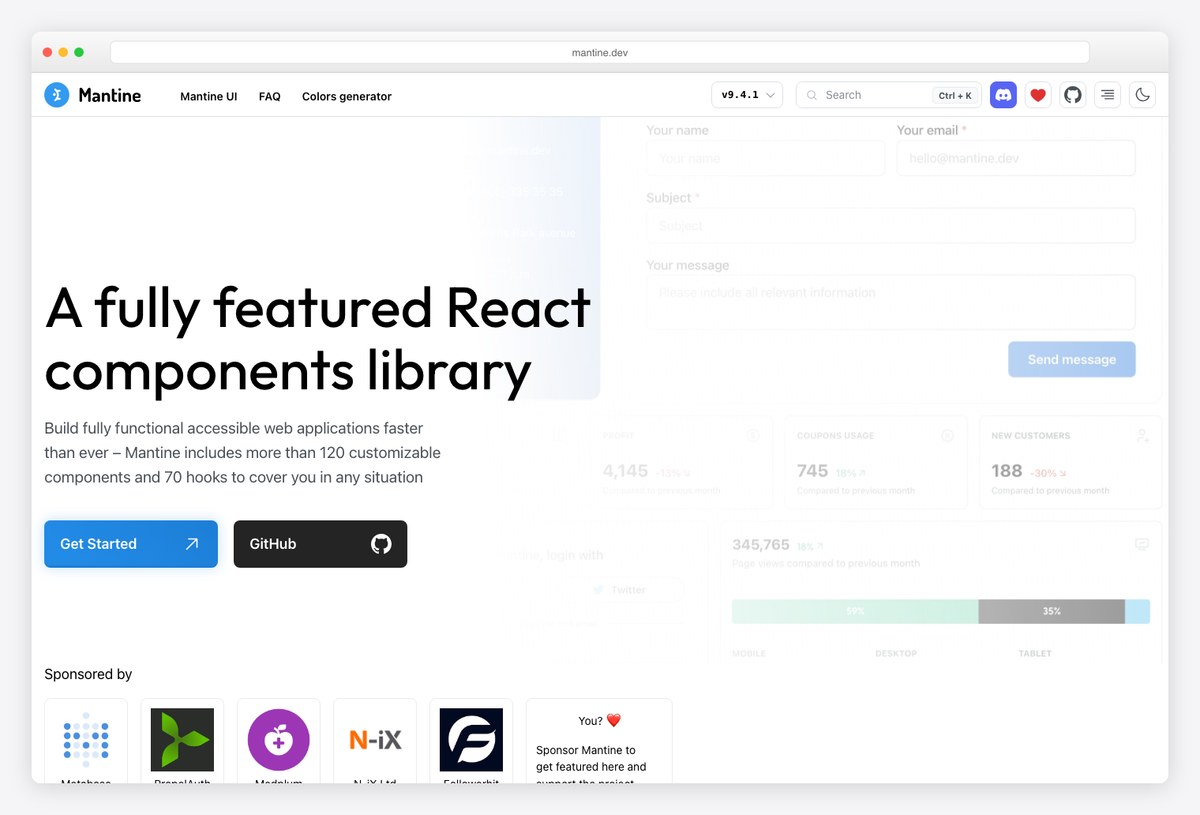Viewport: 1200px width, 815px height.
Task: Click the heart sponsor icon in header
Action: pos(1038,95)
